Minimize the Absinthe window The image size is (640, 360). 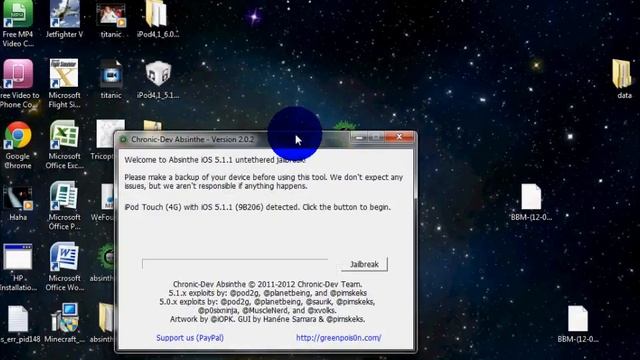(x=359, y=138)
